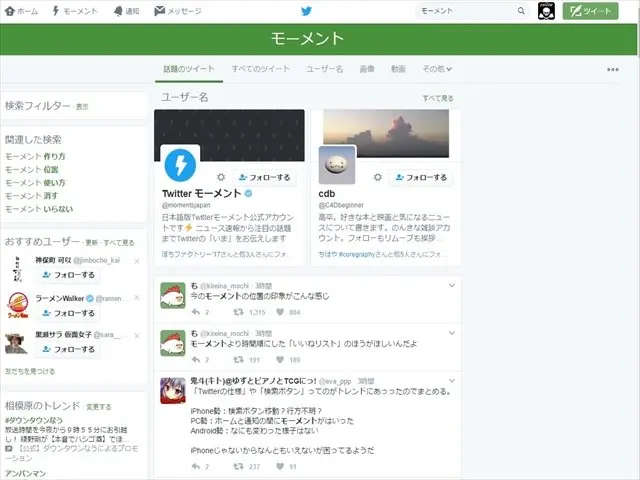Reply to 今のモーメントの位置 tweet
This screenshot has height=480, width=640.
click(196, 312)
